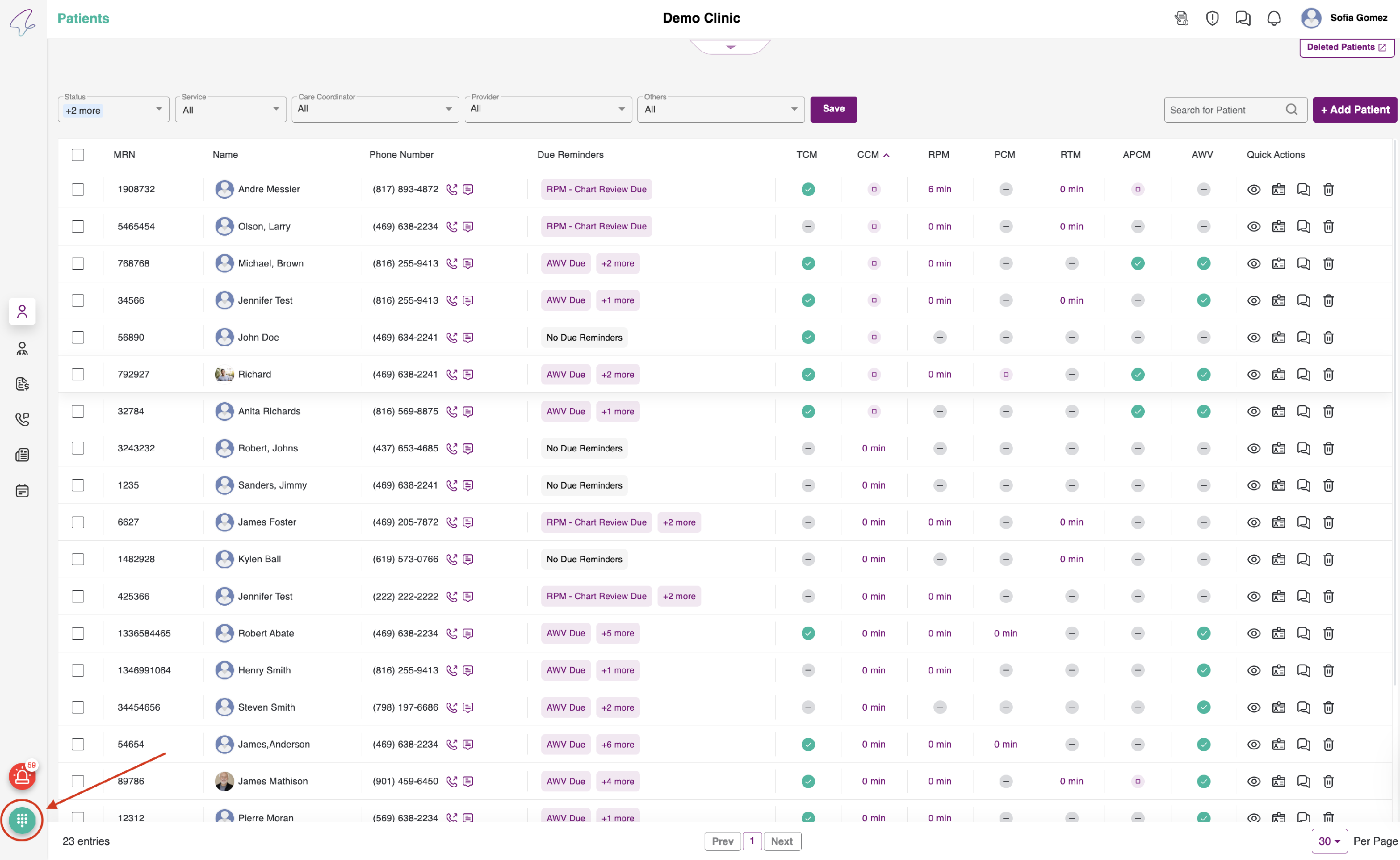Open the Status filter dropdown

pyautogui.click(x=113, y=110)
